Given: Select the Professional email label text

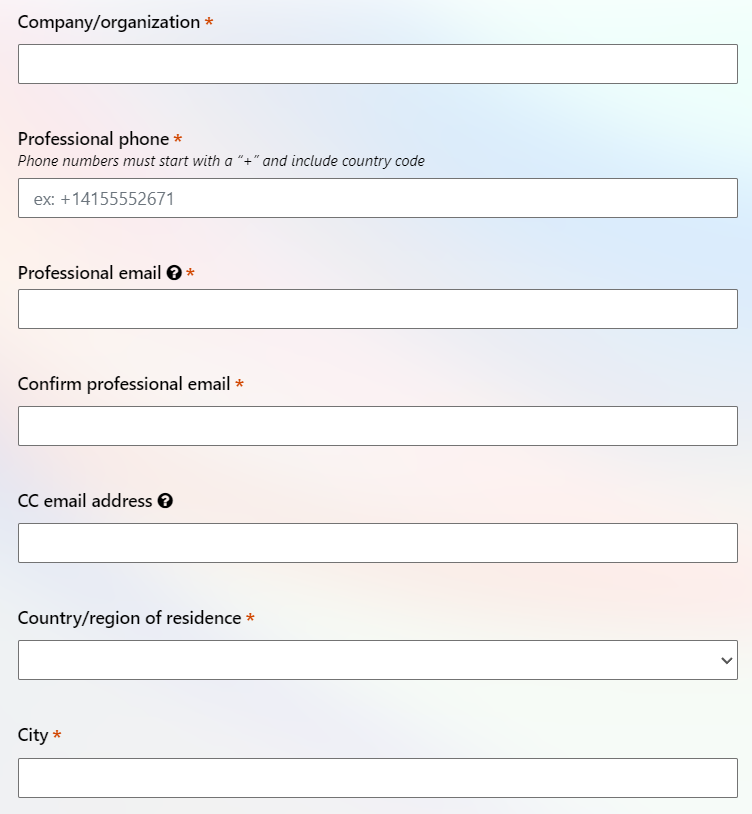Looking at the screenshot, I should pyautogui.click(x=89, y=273).
